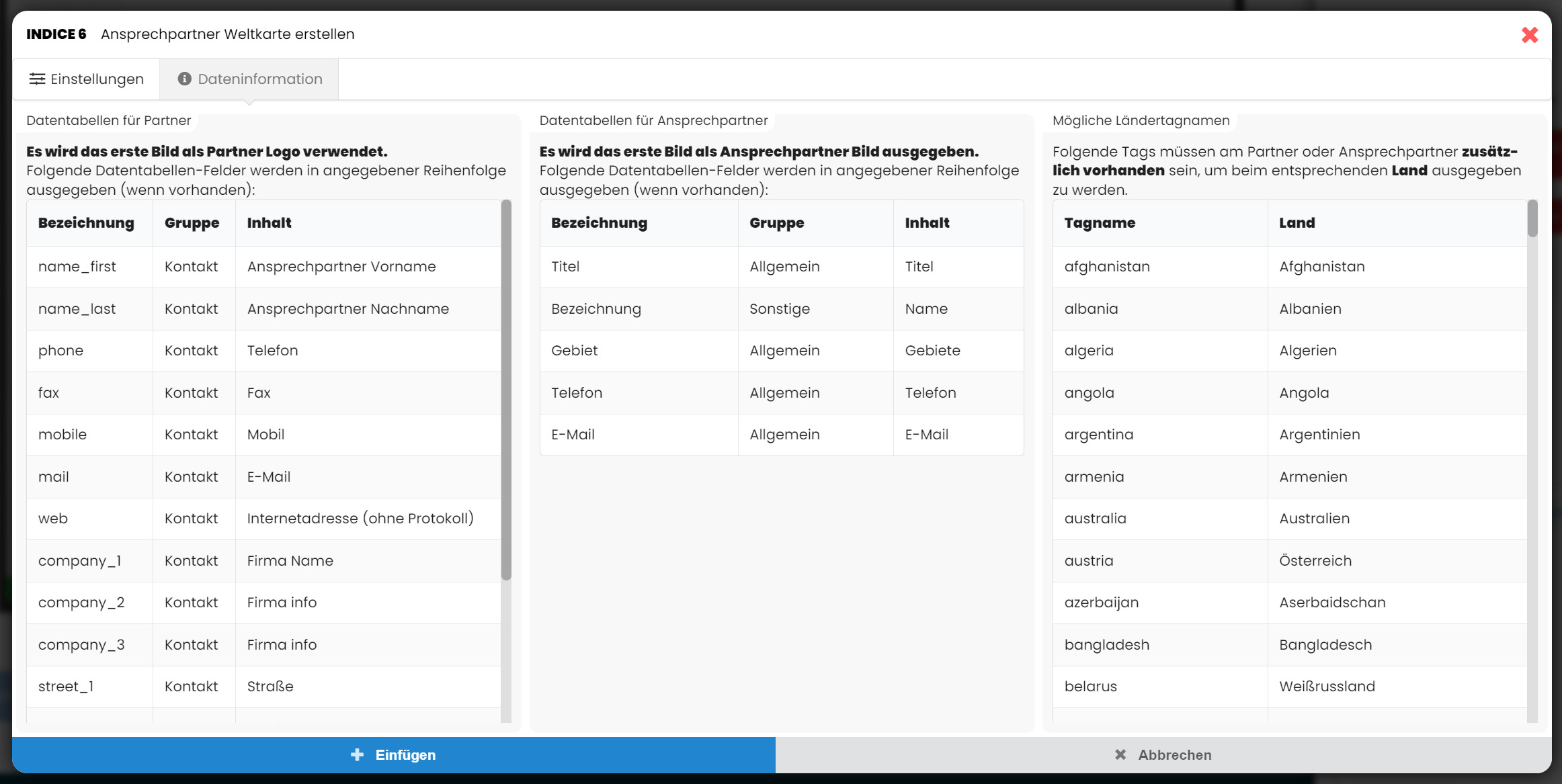Select the E-Mail row under Ansprechpartner
Viewport: 1562px width, 784px height.
pyautogui.click(x=573, y=435)
